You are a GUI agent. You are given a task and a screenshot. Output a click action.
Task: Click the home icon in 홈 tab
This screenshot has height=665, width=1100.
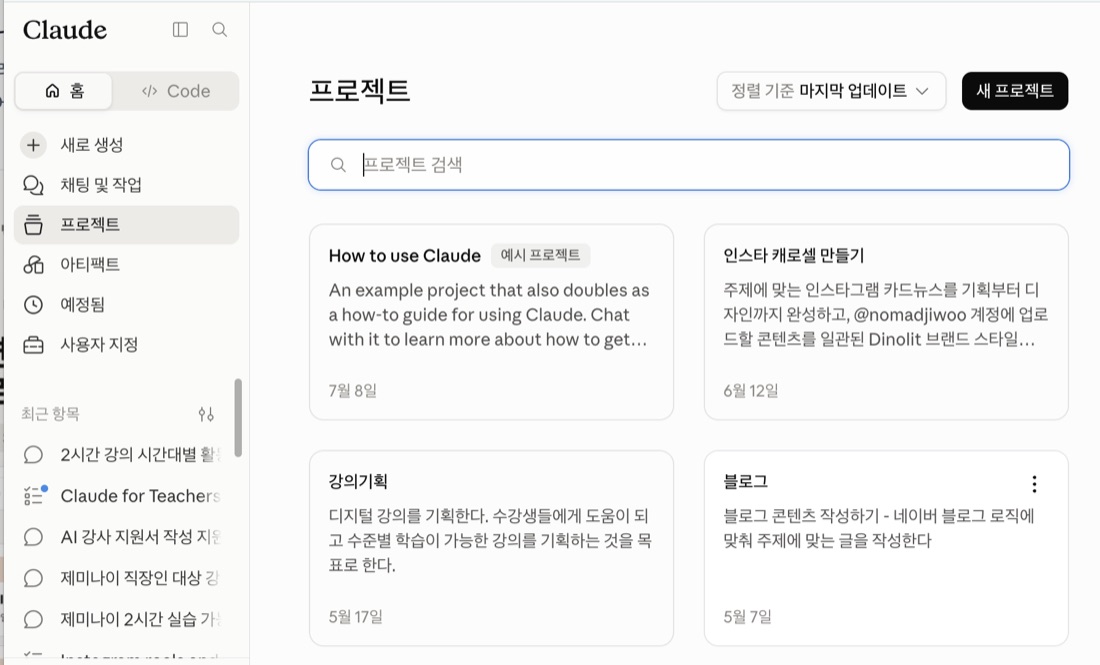pos(52,91)
